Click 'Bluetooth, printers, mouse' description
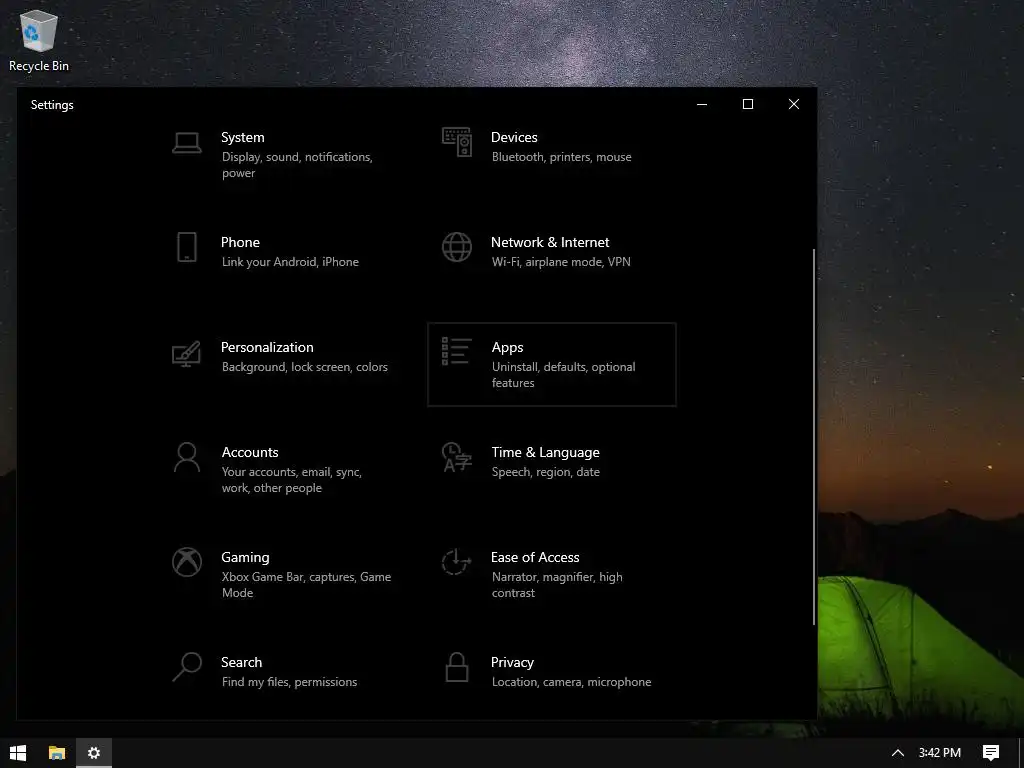This screenshot has height=768, width=1024. (x=562, y=157)
